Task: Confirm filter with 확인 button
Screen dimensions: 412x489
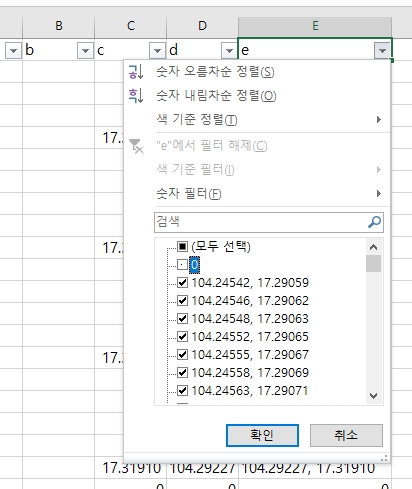Action: pos(262,435)
